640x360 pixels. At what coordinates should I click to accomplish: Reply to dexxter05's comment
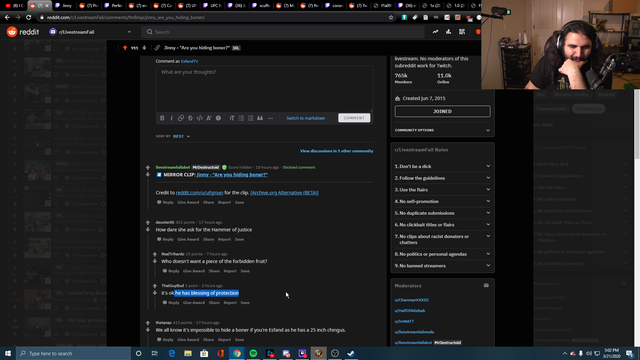(165, 239)
